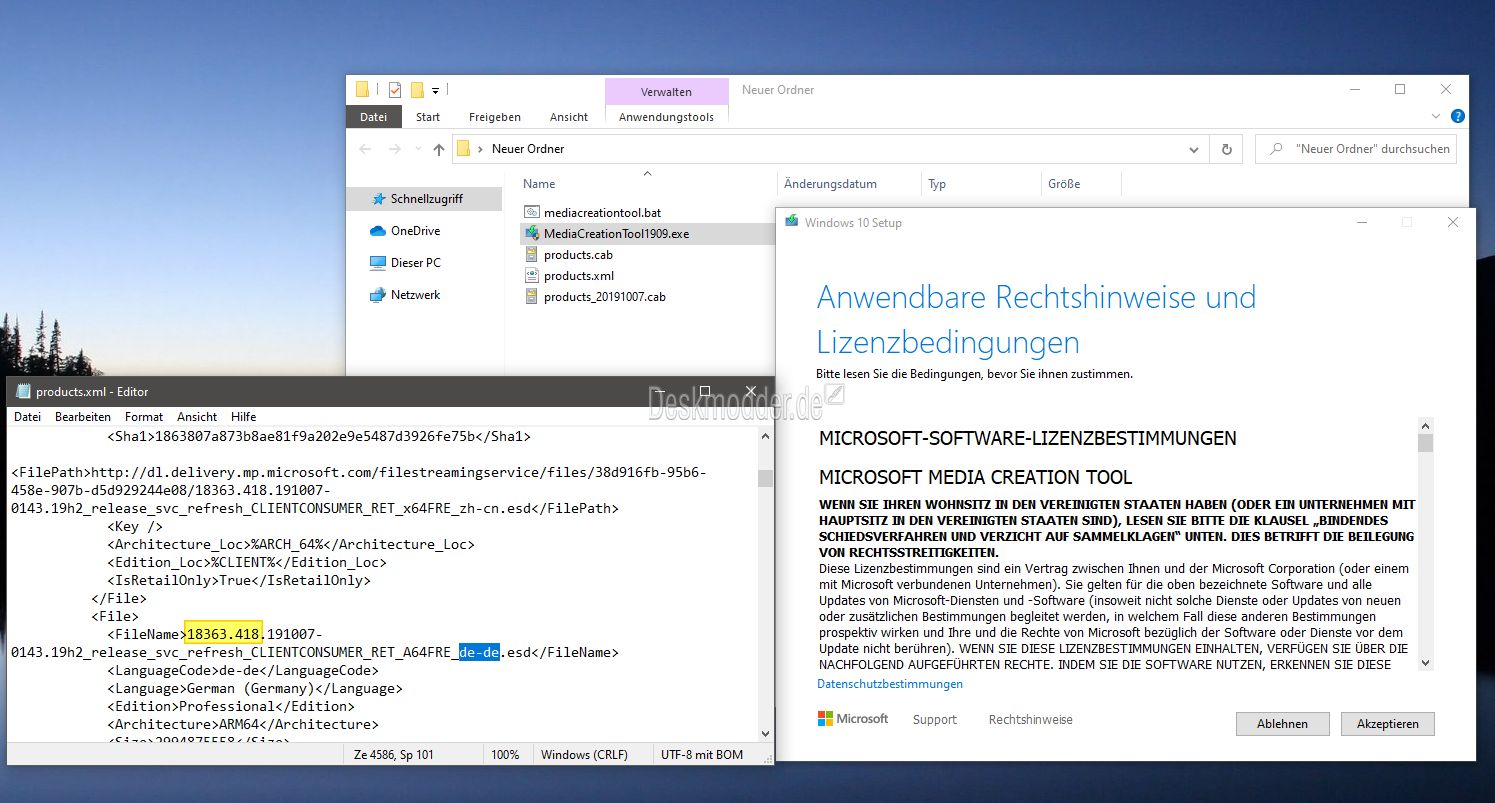Open the Datei tab in Explorer
1495x803 pixels.
pos(373,117)
